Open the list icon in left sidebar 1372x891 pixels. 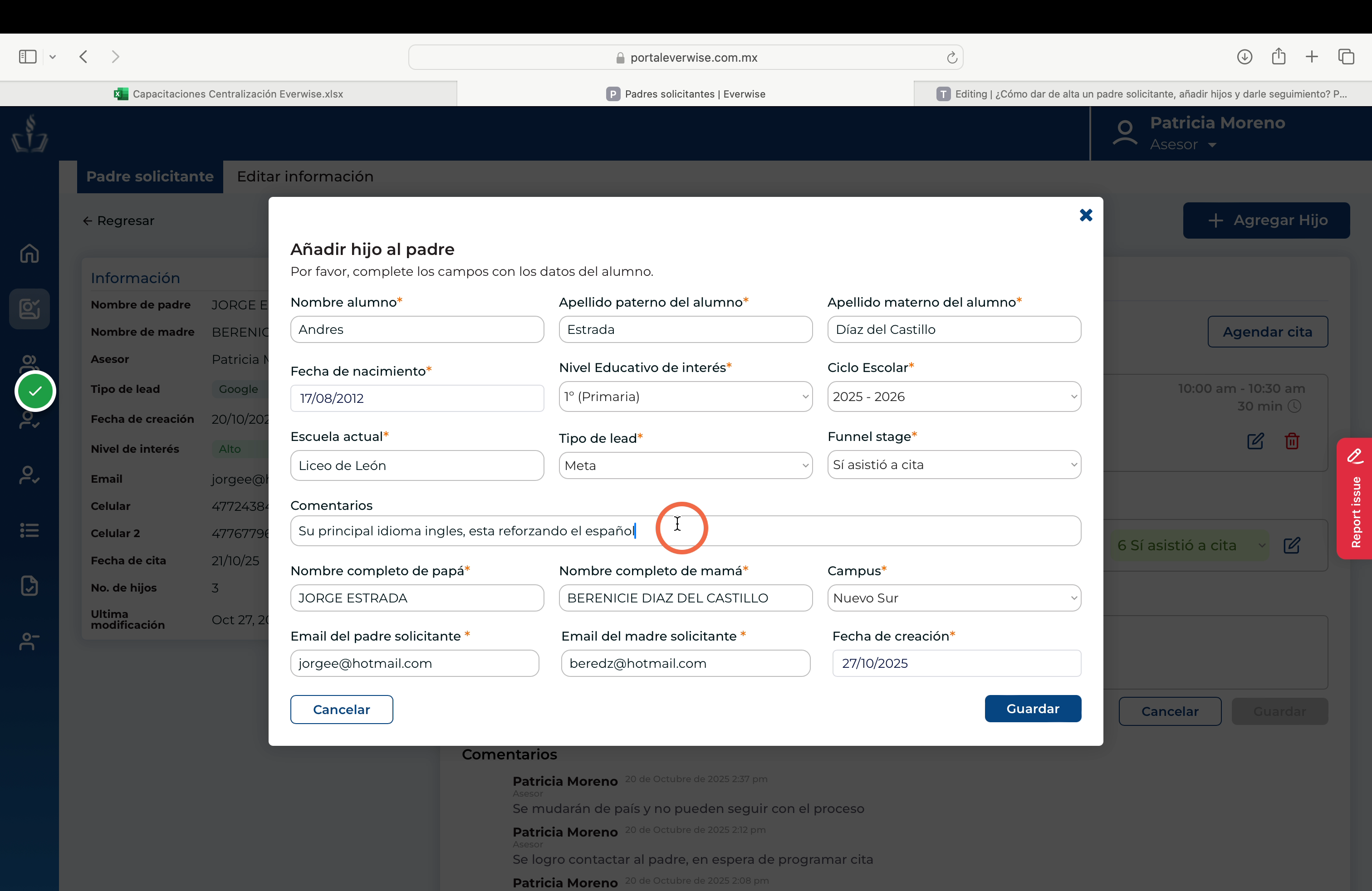point(29,530)
